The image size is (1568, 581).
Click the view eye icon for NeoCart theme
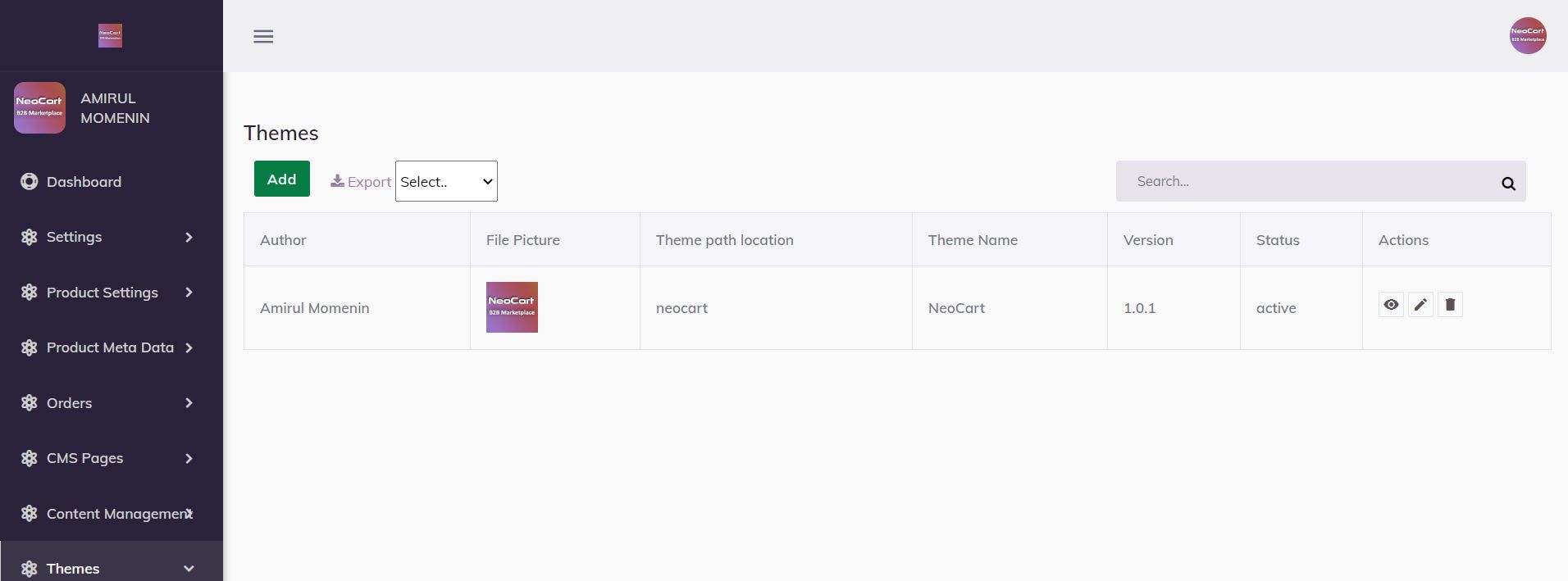click(1391, 305)
